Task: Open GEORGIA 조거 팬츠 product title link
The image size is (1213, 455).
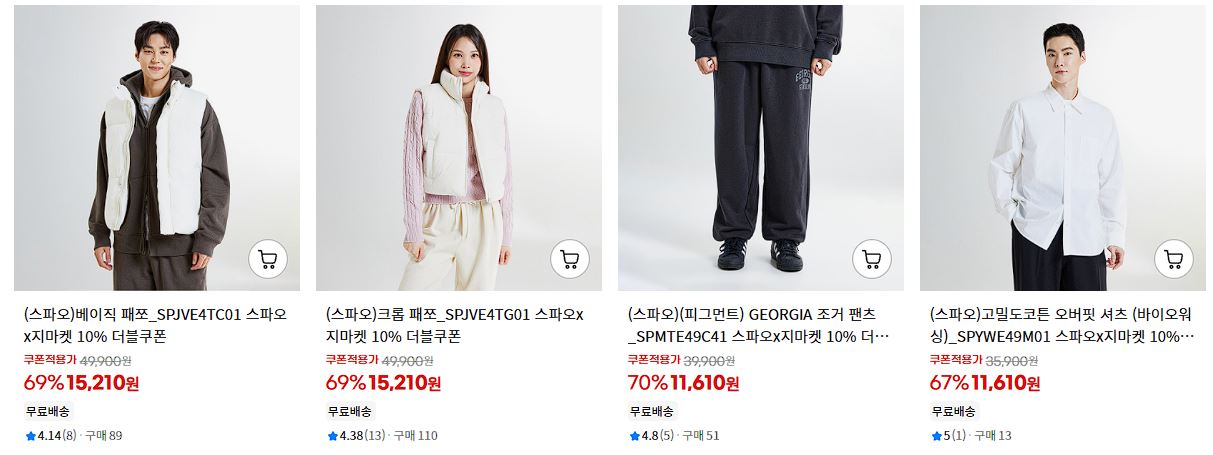Action: (x=759, y=325)
